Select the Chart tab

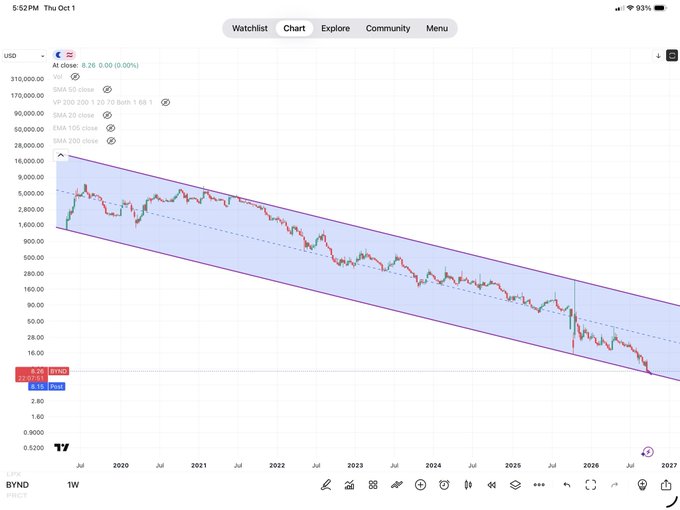click(x=294, y=28)
